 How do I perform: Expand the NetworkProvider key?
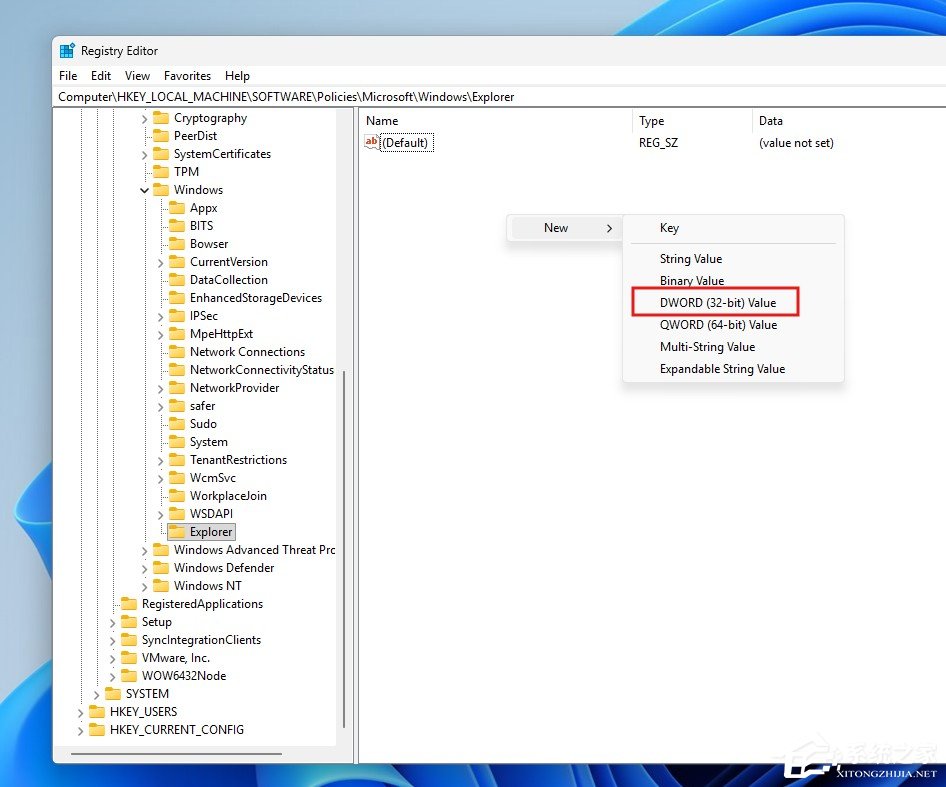click(160, 389)
